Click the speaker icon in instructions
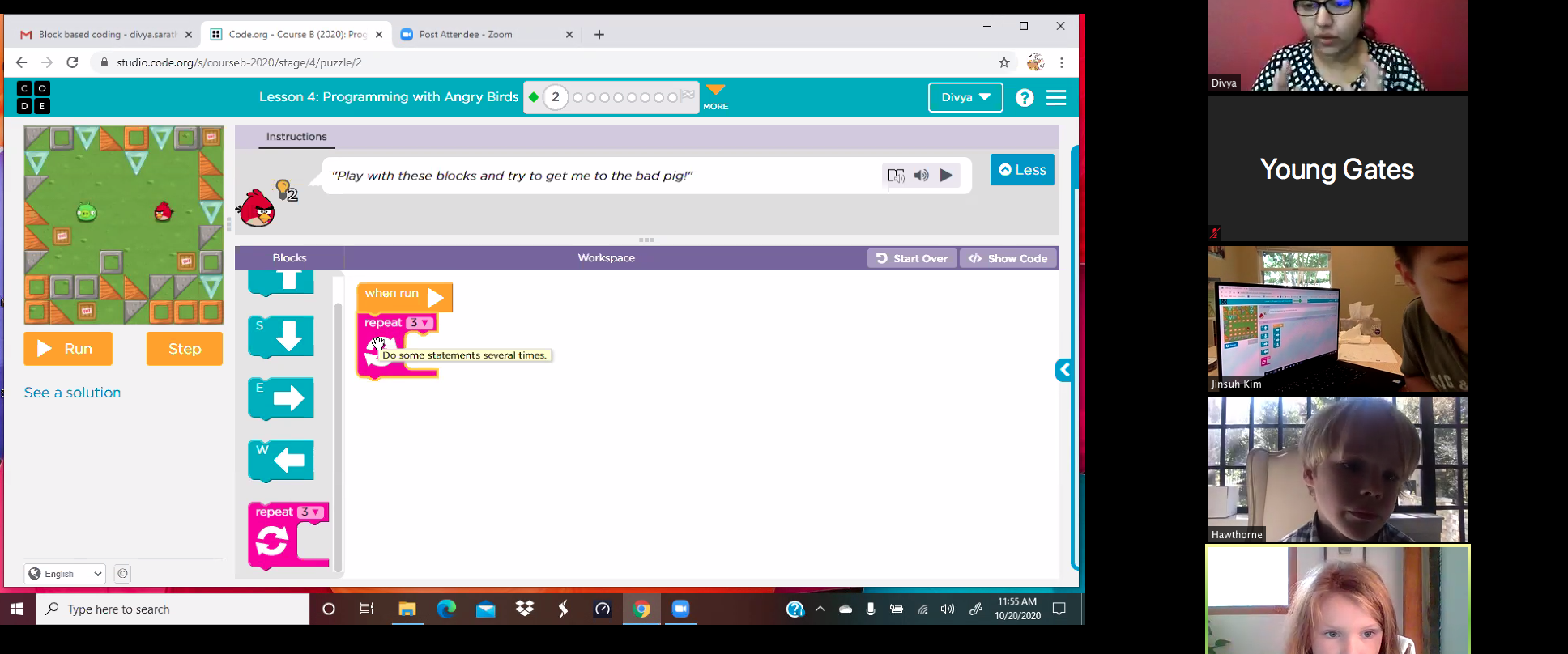Viewport: 1568px width, 654px height. click(x=921, y=176)
